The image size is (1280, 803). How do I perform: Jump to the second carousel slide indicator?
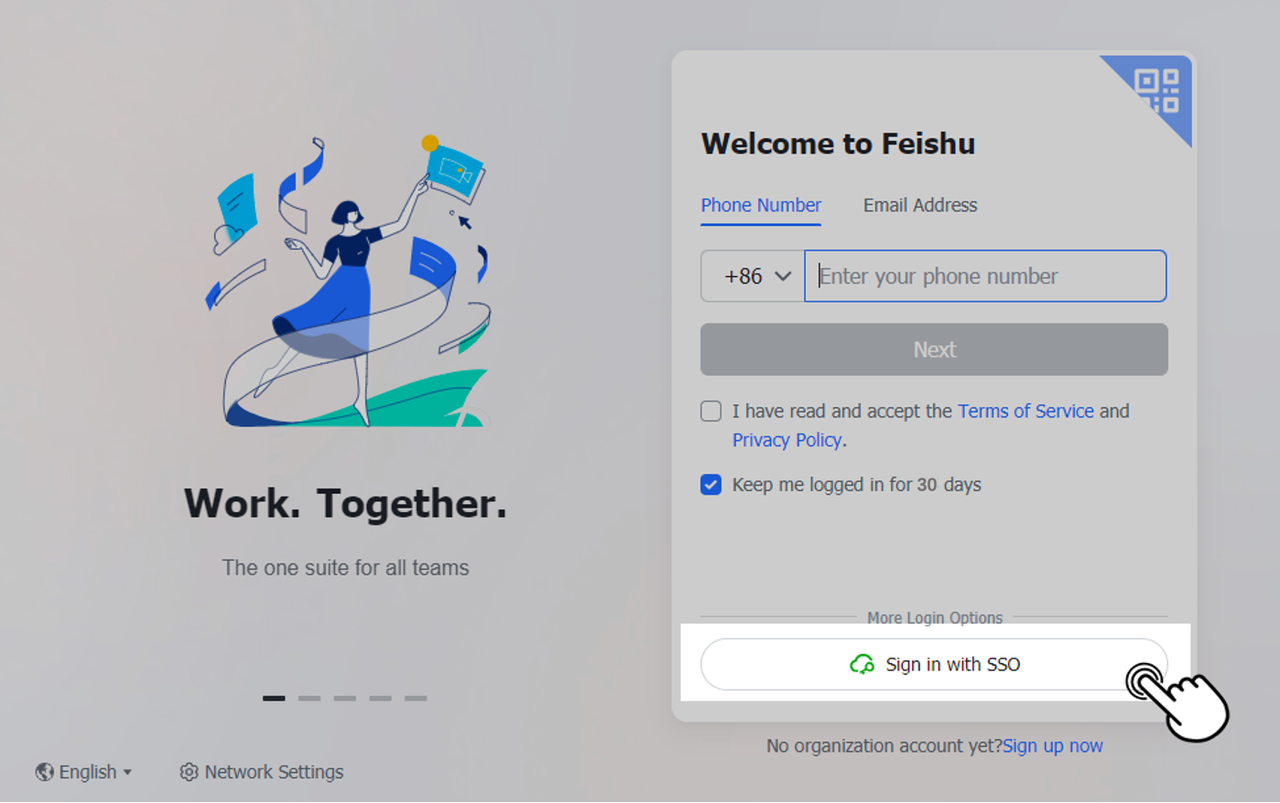point(309,698)
